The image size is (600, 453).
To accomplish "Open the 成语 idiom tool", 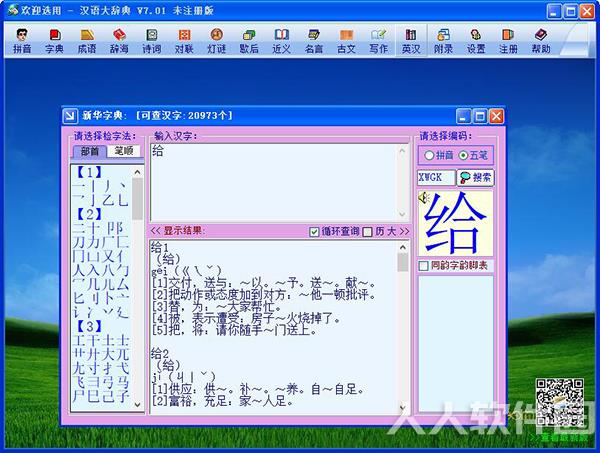I will tap(87, 41).
